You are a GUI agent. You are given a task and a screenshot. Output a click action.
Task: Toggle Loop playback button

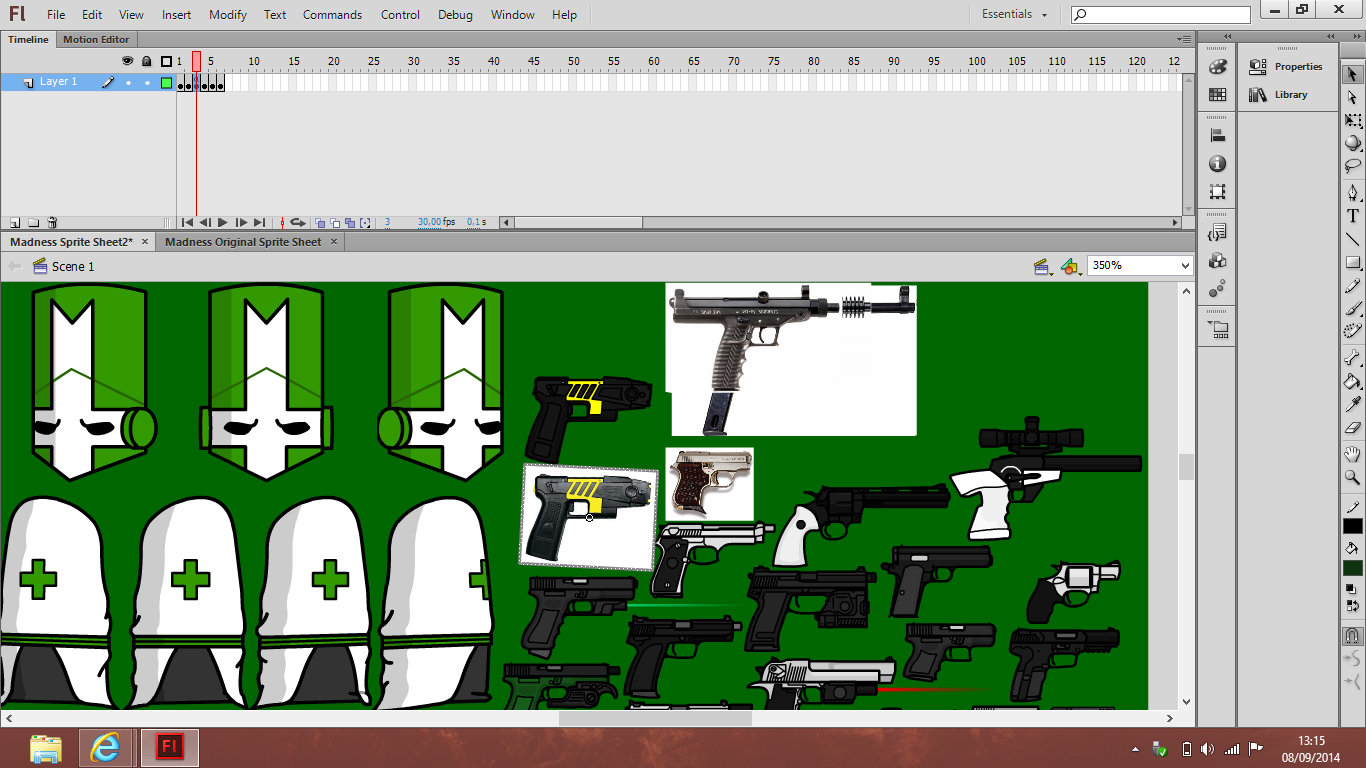click(297, 222)
